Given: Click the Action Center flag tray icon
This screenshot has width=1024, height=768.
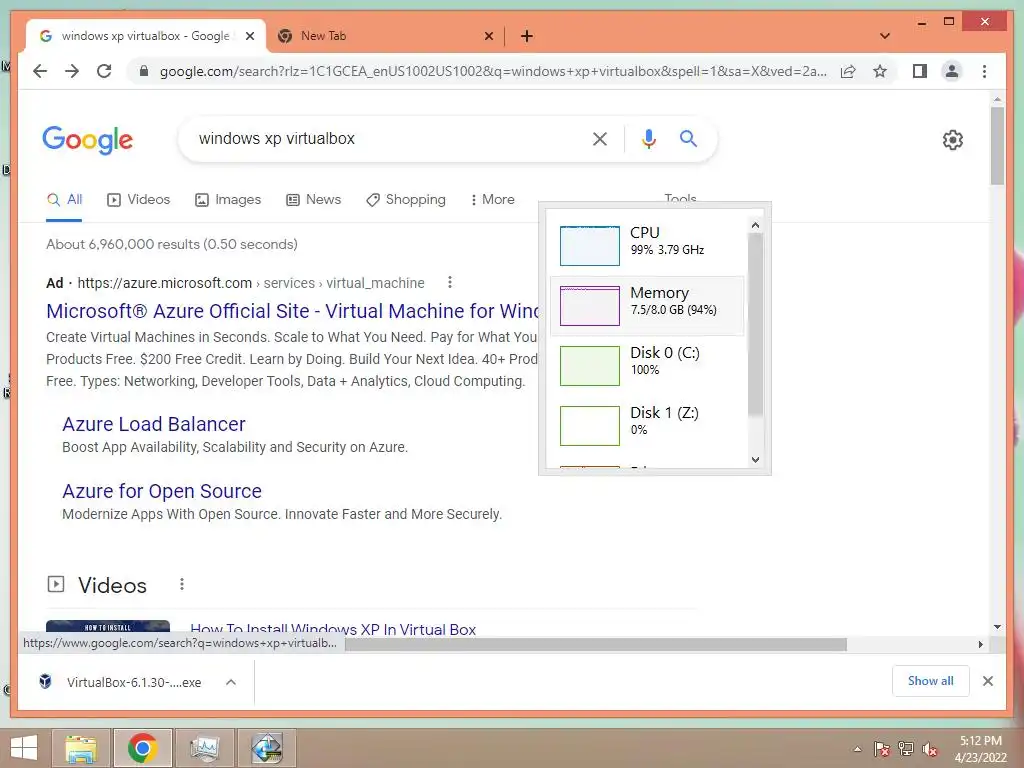Looking at the screenshot, I should (881, 749).
